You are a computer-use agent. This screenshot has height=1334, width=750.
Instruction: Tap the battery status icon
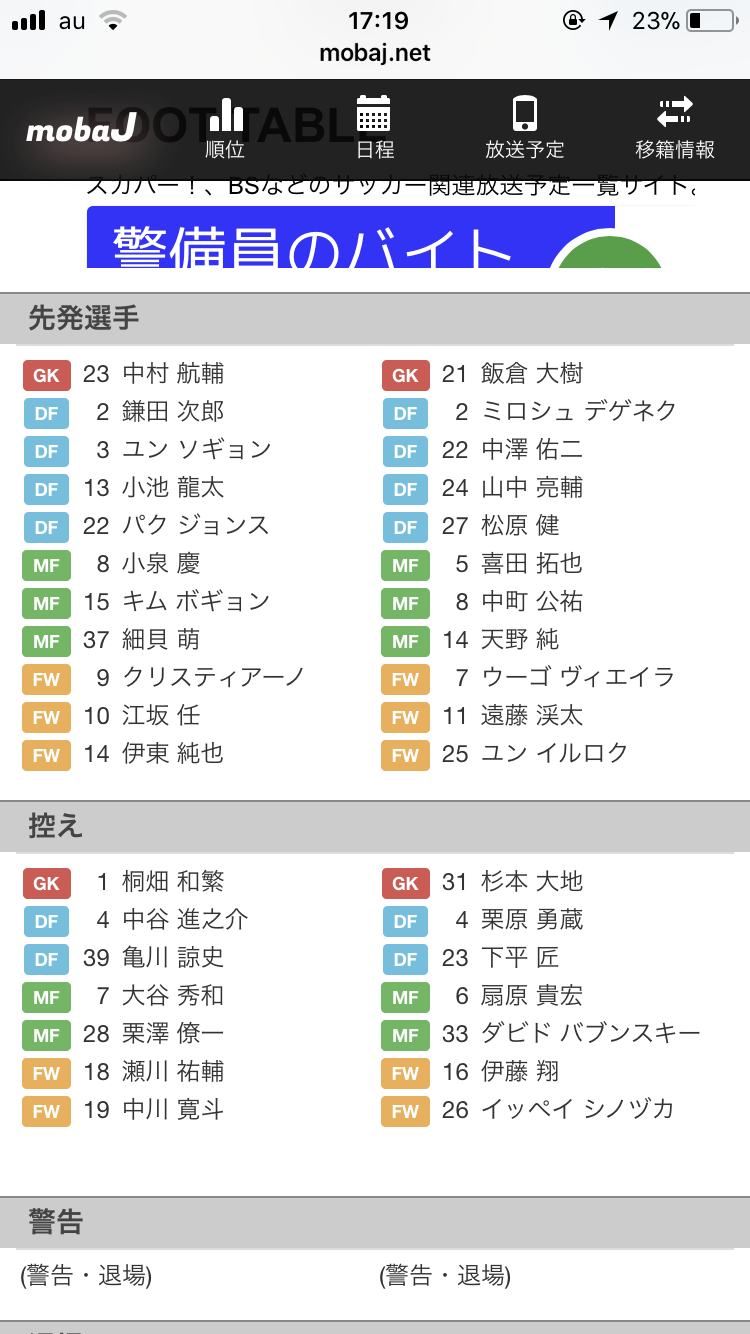click(712, 21)
